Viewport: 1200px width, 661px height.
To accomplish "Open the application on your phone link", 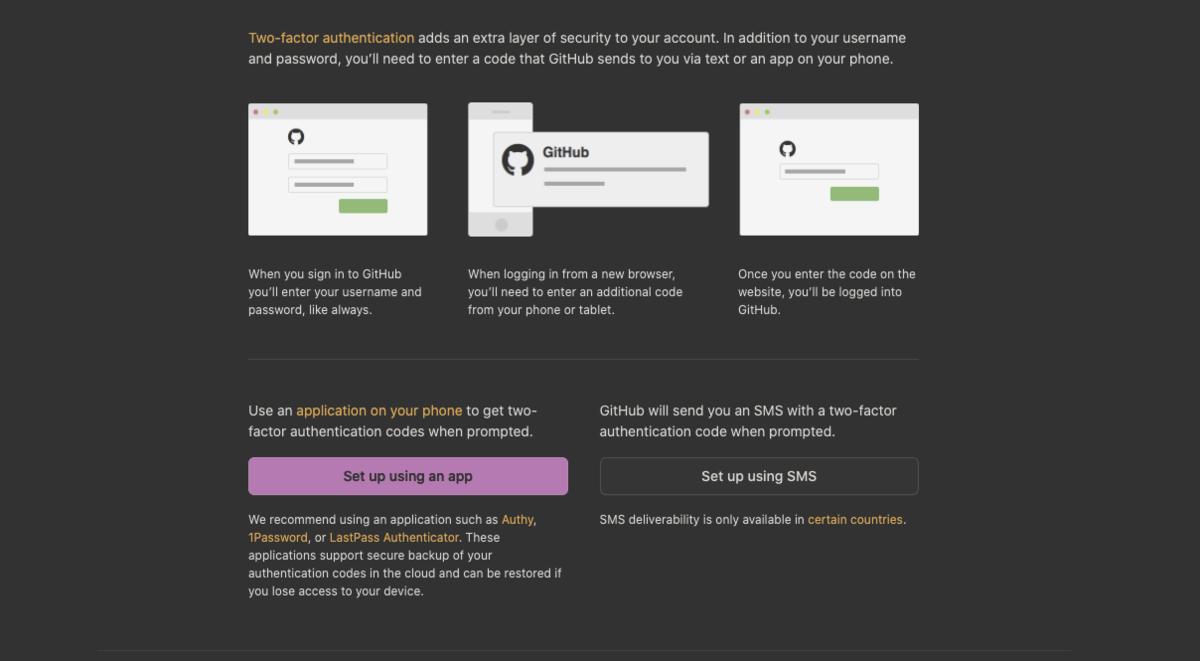I will (x=378, y=410).
